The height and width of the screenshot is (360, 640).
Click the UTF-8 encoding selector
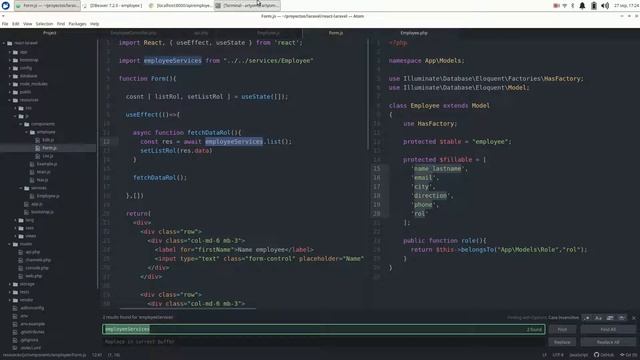point(558,355)
